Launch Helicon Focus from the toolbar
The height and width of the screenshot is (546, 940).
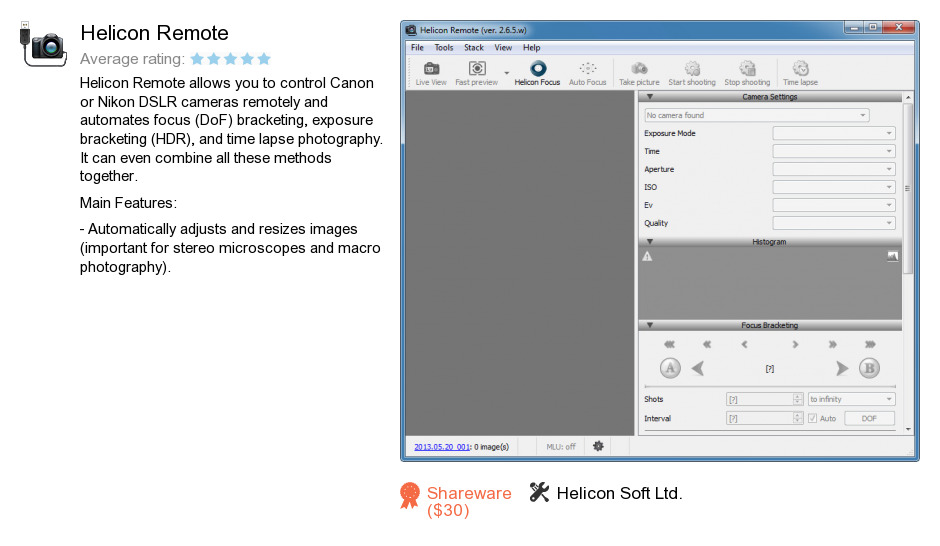[537, 74]
